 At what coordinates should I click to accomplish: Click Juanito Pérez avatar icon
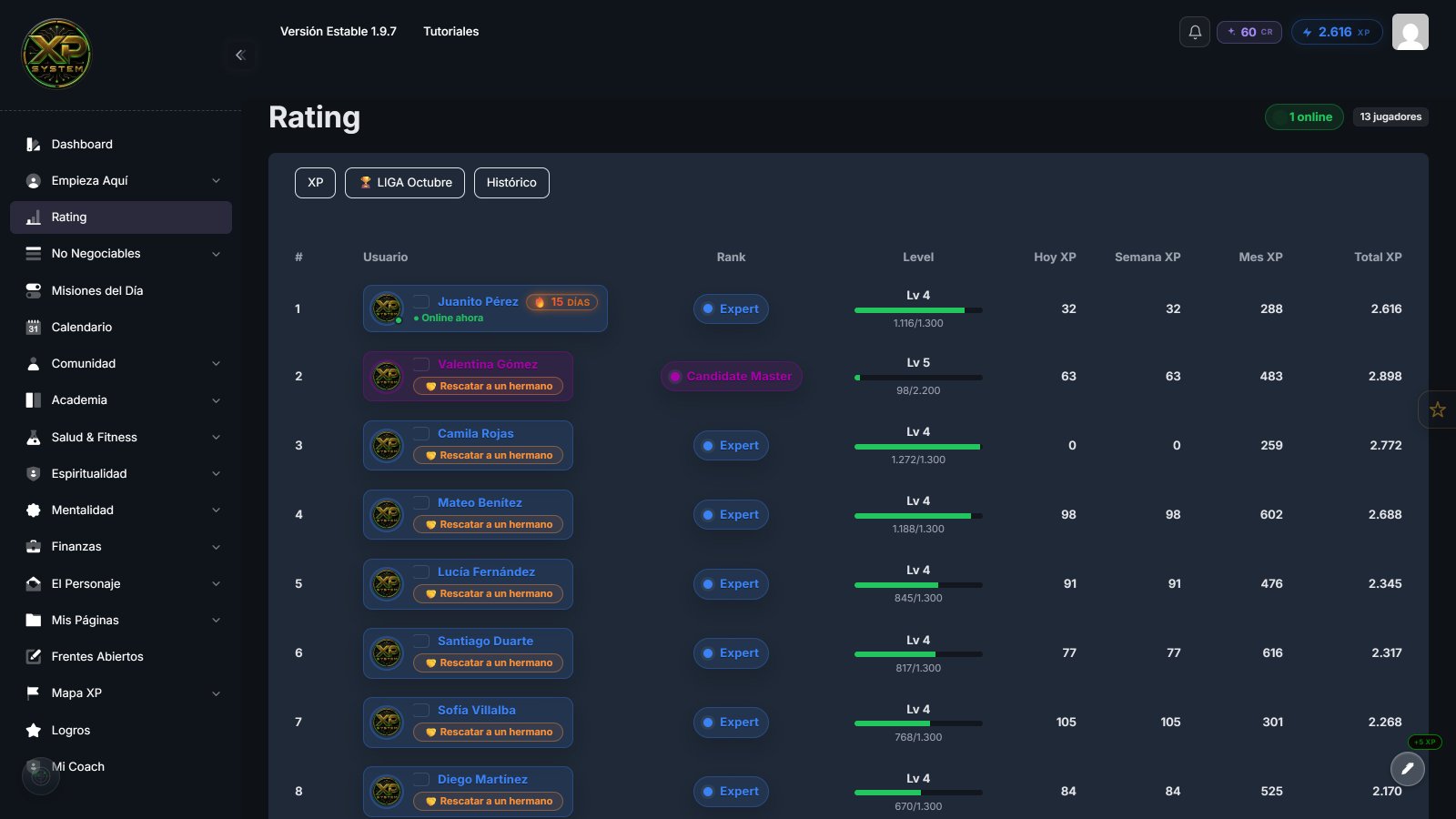(x=387, y=308)
